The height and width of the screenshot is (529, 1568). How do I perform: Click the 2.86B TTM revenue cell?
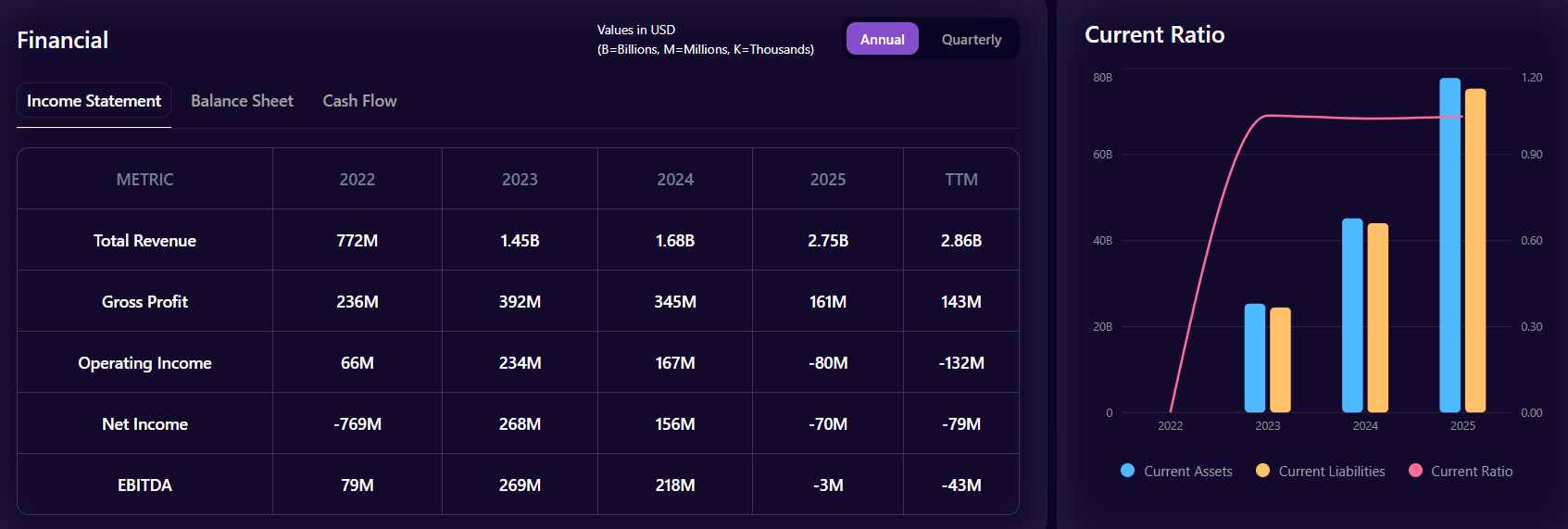pyautogui.click(x=961, y=241)
